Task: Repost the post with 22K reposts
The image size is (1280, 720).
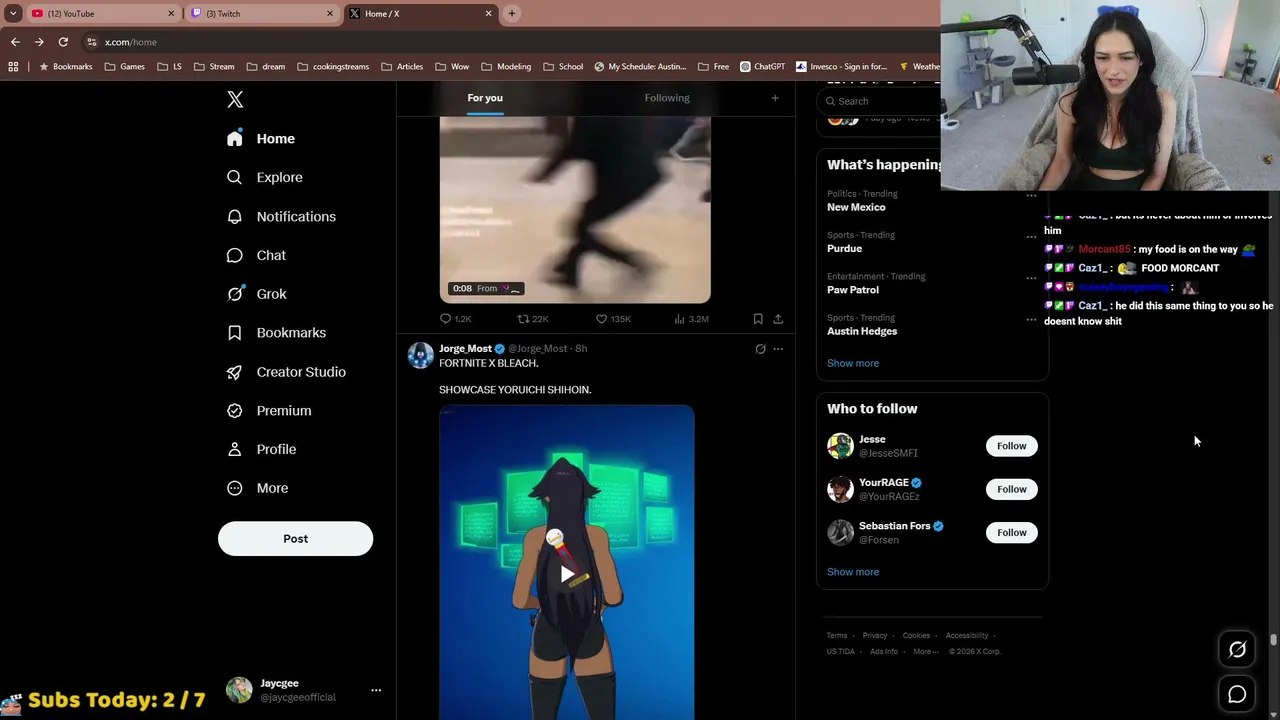Action: pos(532,319)
